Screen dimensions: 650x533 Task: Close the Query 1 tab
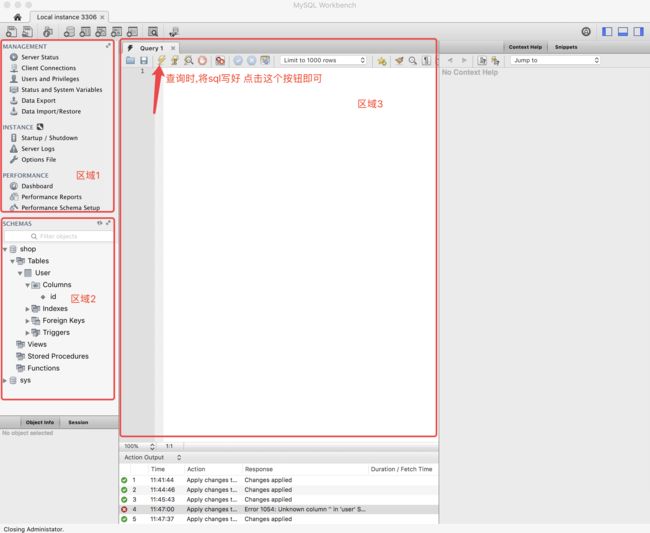coord(173,48)
